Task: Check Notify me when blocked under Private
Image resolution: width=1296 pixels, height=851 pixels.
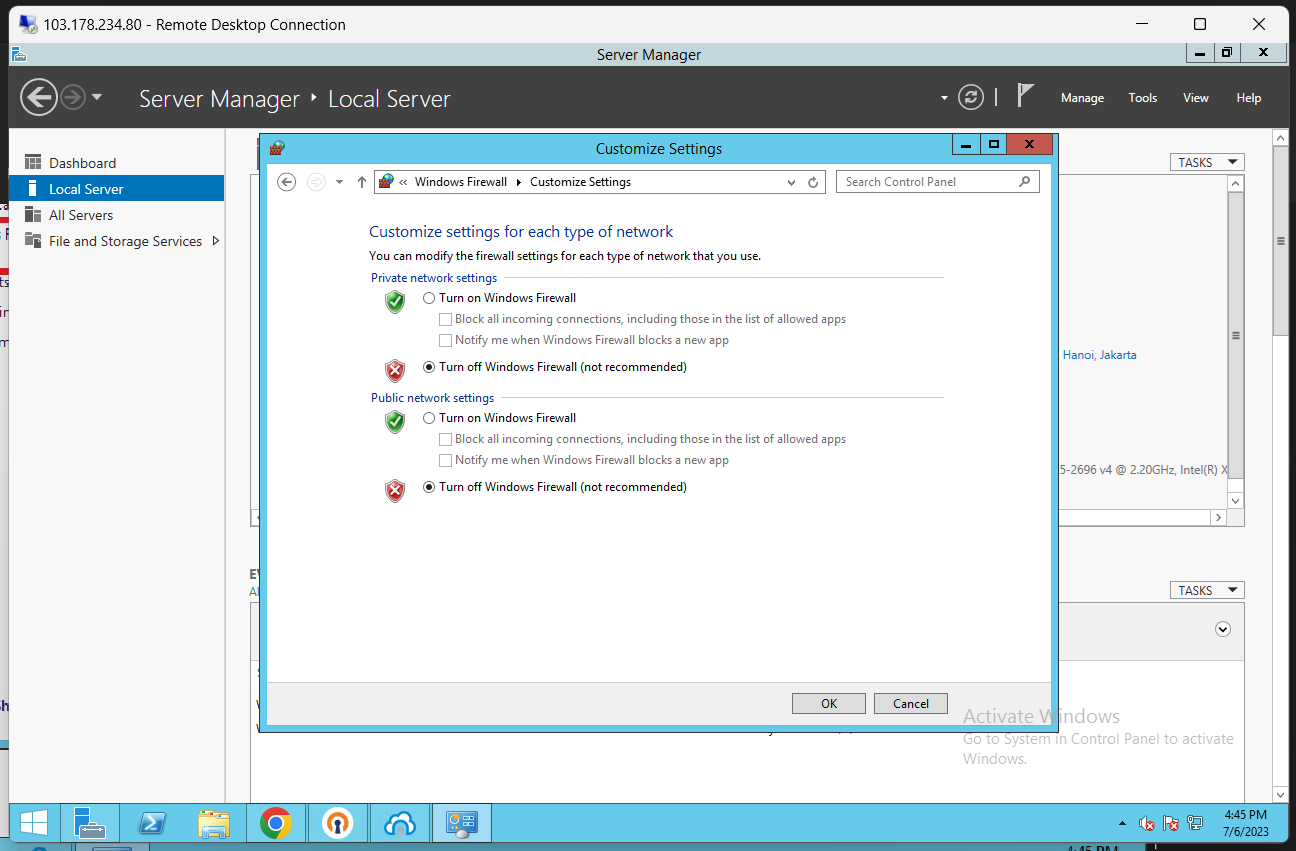Action: tap(445, 340)
